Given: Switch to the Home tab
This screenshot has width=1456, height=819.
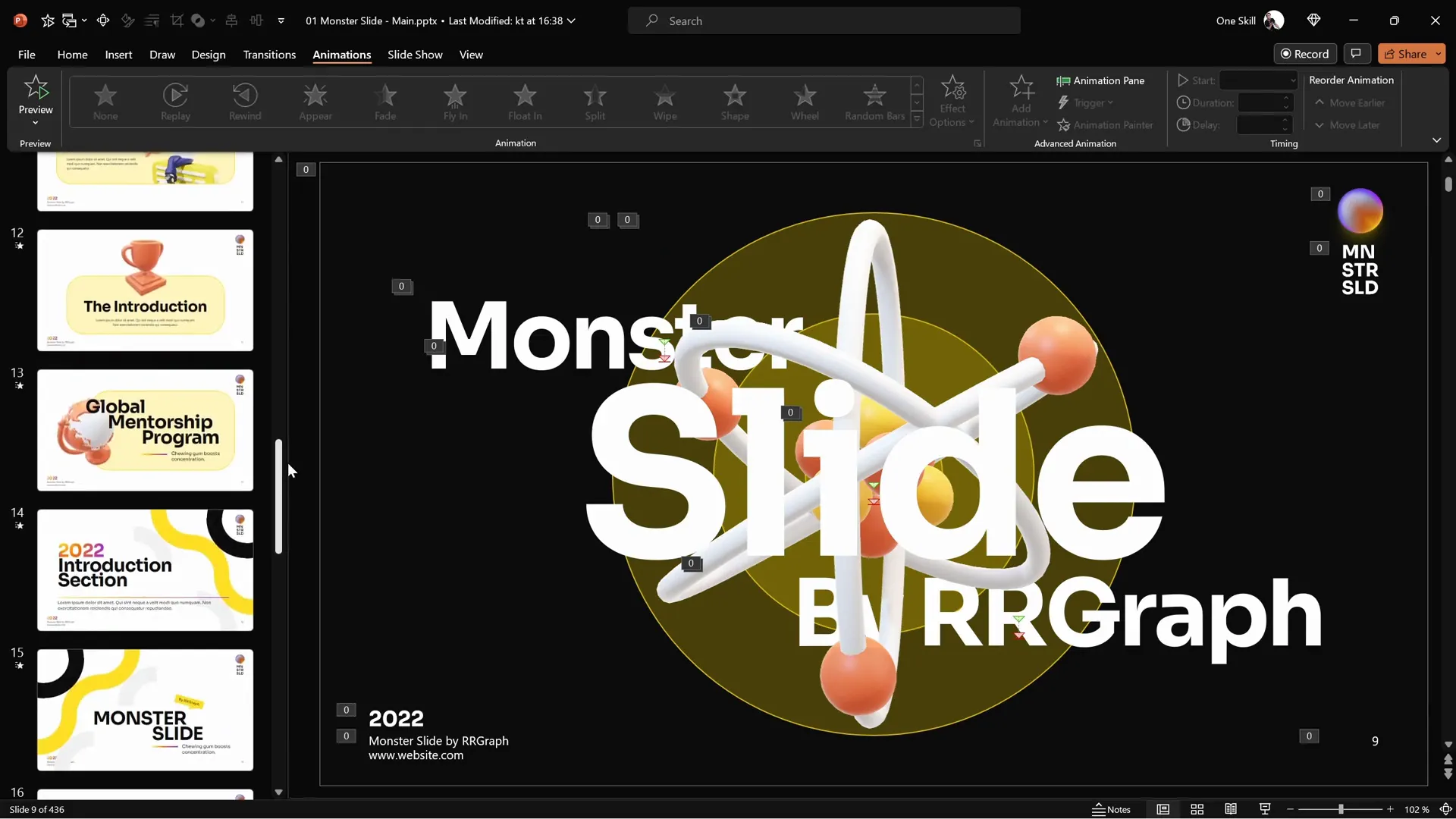Looking at the screenshot, I should tap(72, 55).
